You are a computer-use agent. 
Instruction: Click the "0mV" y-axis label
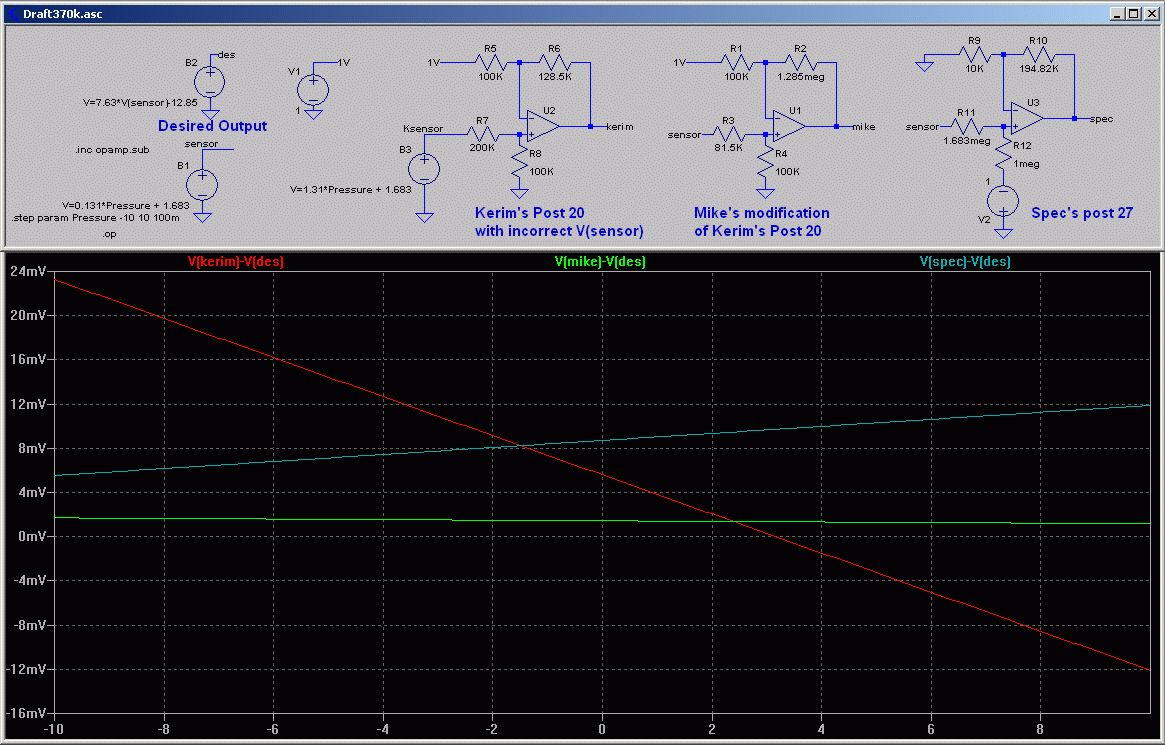click(32, 536)
